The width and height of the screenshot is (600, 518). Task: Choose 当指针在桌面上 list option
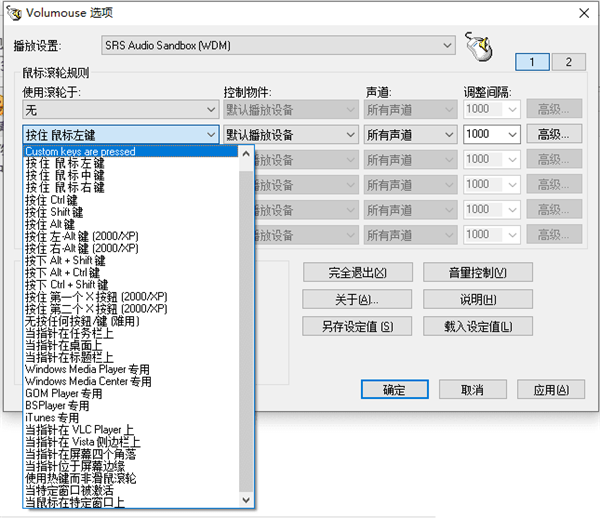click(62, 344)
